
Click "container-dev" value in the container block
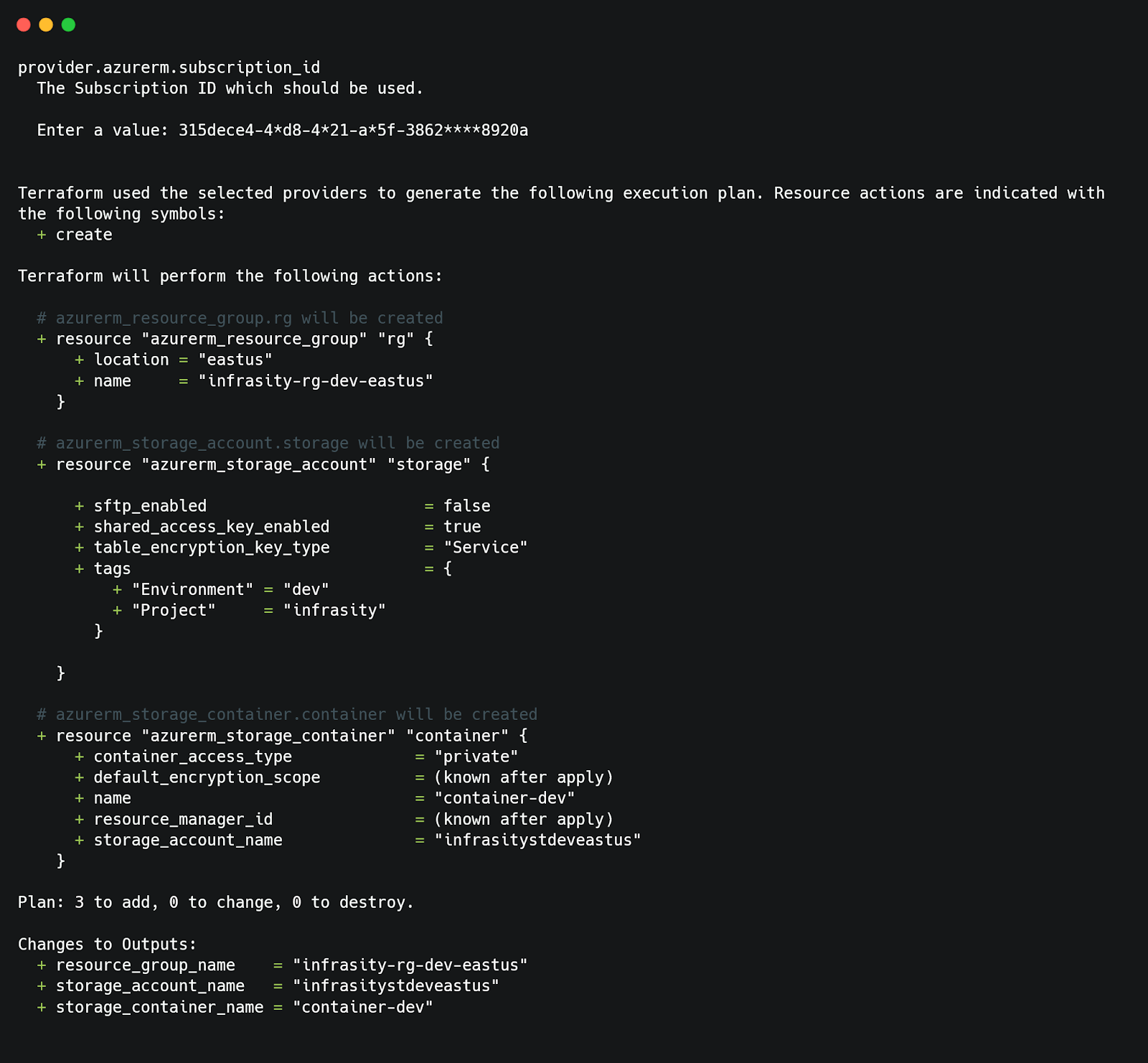pos(505,798)
